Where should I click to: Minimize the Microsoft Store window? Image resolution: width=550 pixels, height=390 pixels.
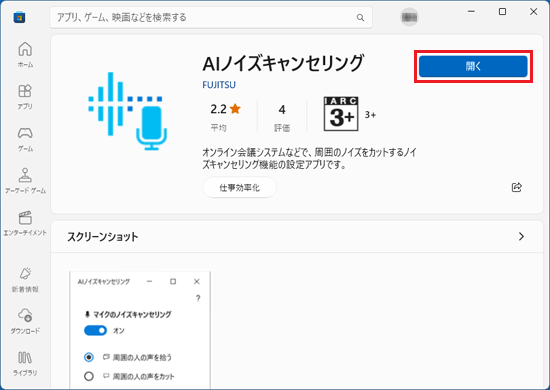pyautogui.click(x=471, y=12)
